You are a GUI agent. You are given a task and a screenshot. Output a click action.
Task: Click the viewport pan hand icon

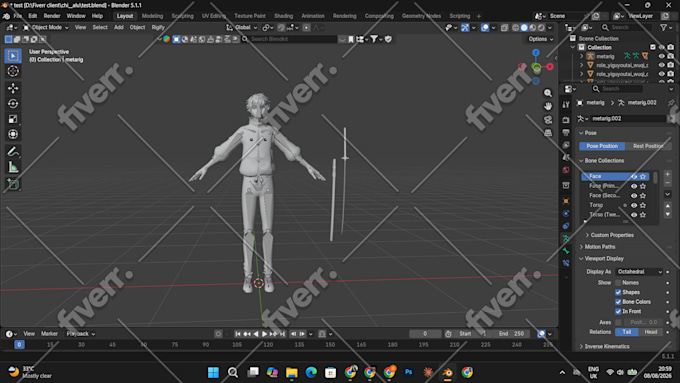click(548, 106)
